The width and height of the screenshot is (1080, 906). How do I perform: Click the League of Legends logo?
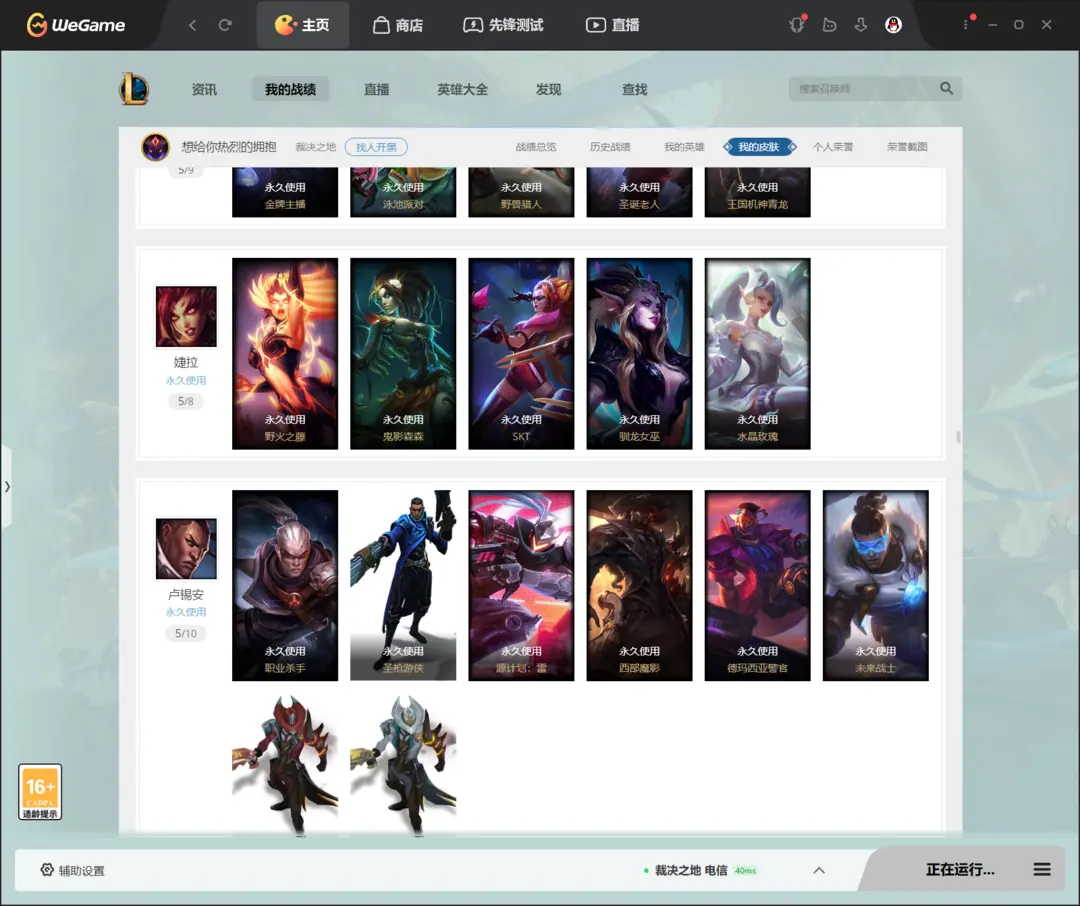coord(134,89)
